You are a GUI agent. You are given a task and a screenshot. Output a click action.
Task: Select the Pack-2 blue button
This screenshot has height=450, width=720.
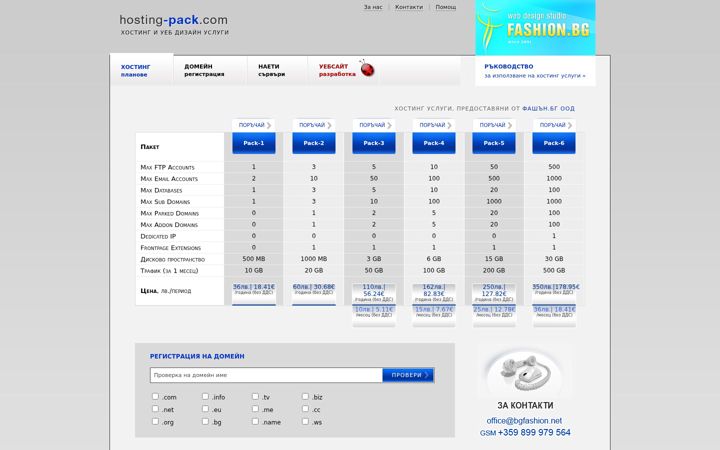(314, 143)
